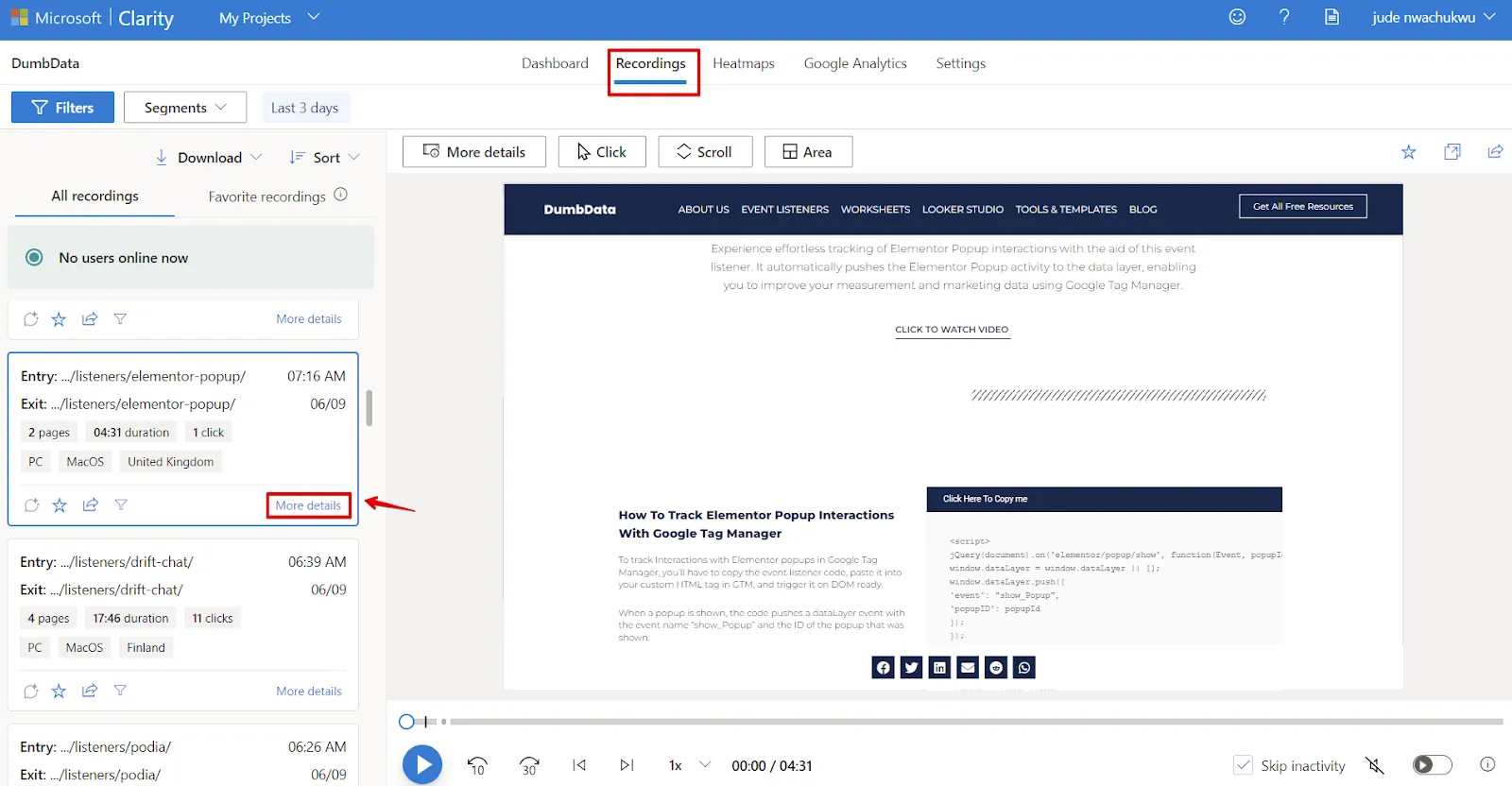The height and width of the screenshot is (786, 1512).
Task: Open More details for elementor-popup recording
Action: (308, 505)
